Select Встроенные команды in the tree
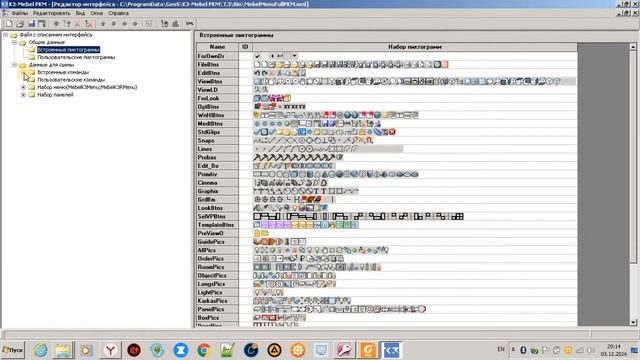The width and height of the screenshot is (640, 360). tap(63, 72)
